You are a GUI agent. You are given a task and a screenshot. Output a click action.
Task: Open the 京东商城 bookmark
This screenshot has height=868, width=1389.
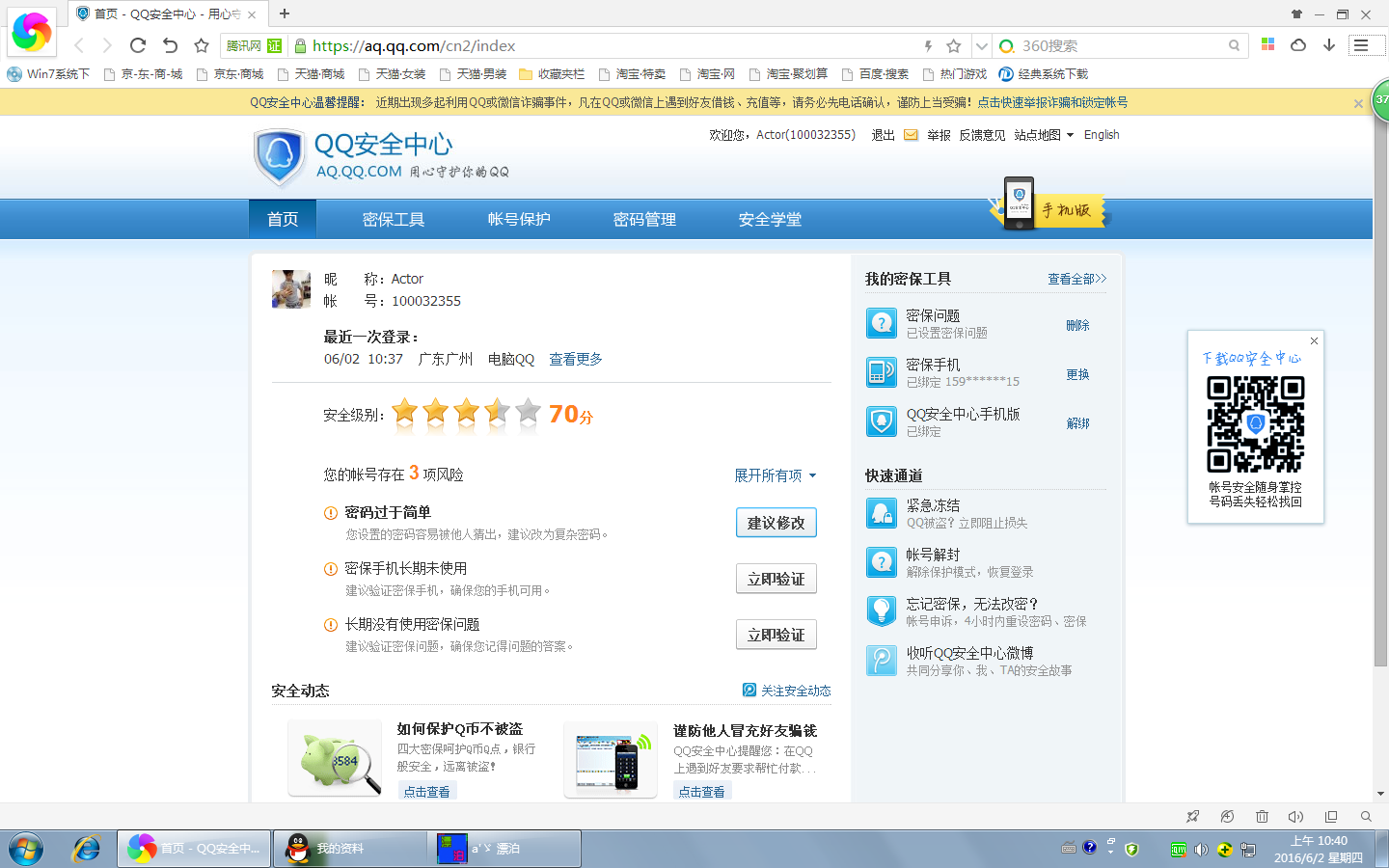(231, 74)
